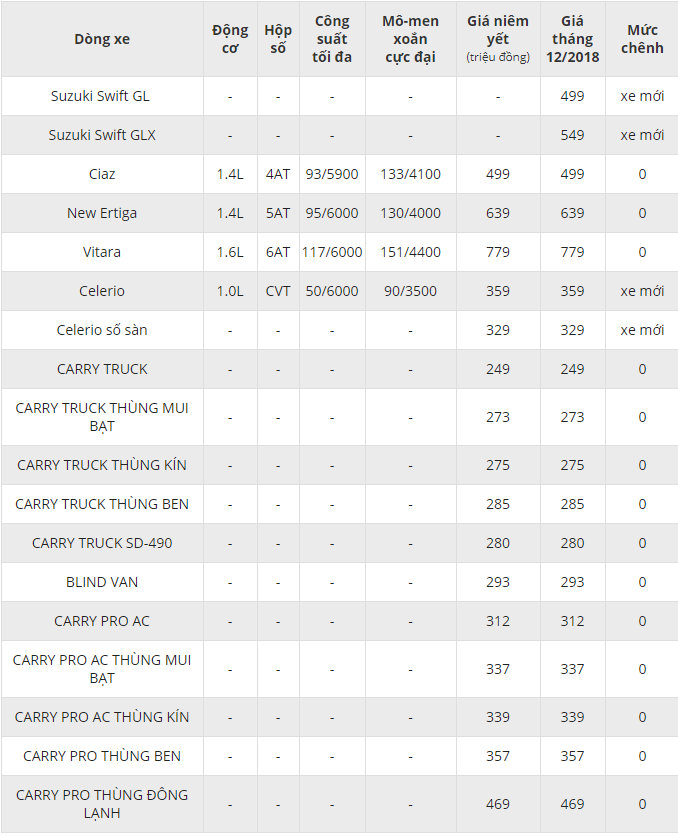Click the 'Mức chênh' header cell
The width and height of the screenshot is (678, 837).
642,39
